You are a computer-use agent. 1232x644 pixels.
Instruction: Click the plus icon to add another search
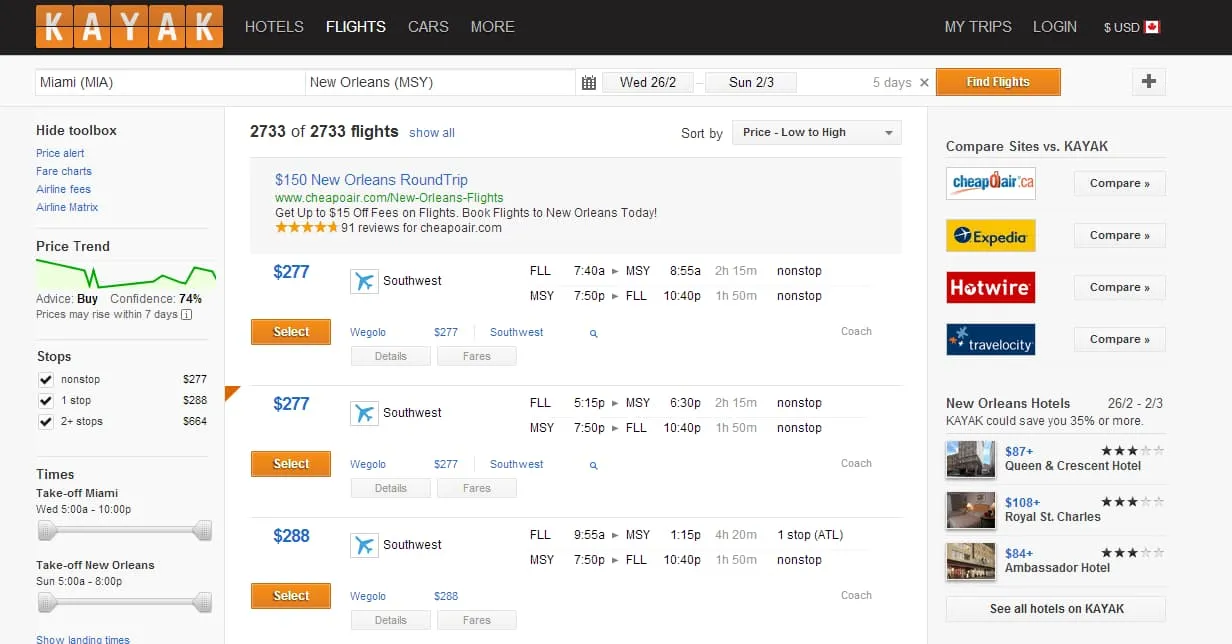click(x=1148, y=82)
